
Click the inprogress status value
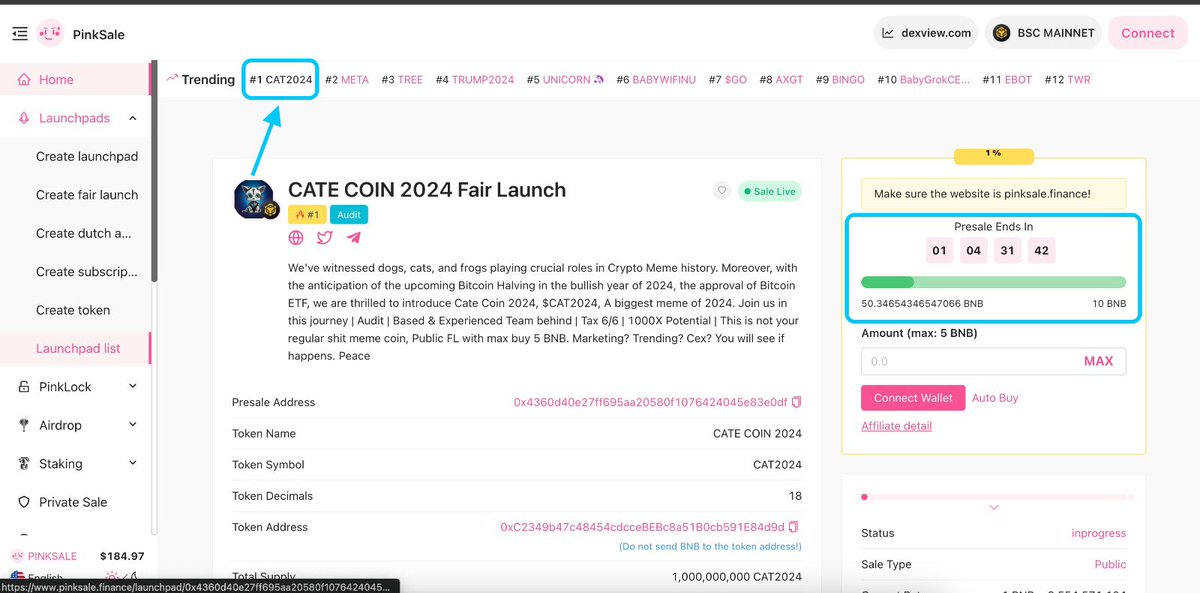click(1098, 533)
